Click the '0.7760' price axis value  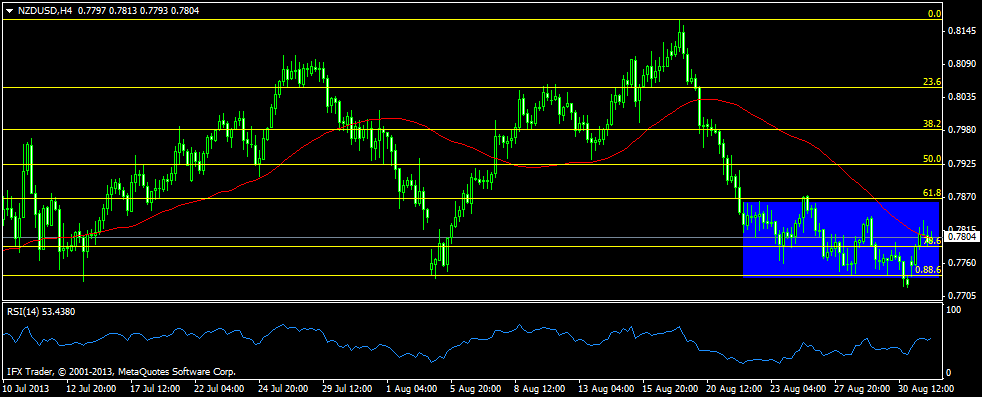[x=963, y=262]
